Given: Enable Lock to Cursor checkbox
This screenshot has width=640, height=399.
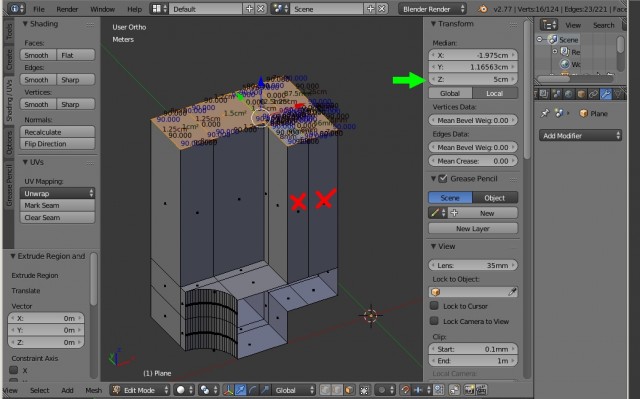Looking at the screenshot, I should (x=434, y=306).
